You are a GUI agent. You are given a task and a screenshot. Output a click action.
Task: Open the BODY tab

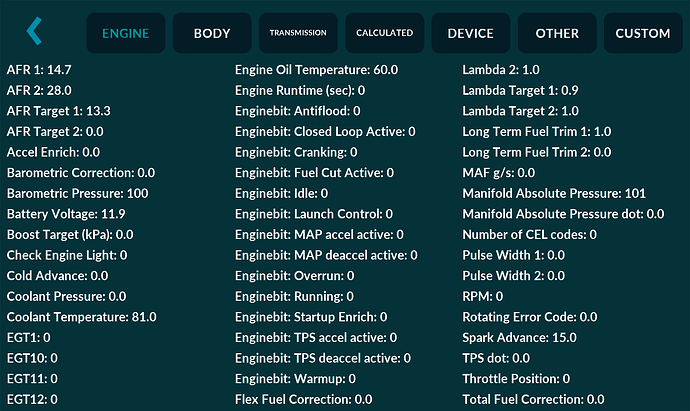coord(212,33)
